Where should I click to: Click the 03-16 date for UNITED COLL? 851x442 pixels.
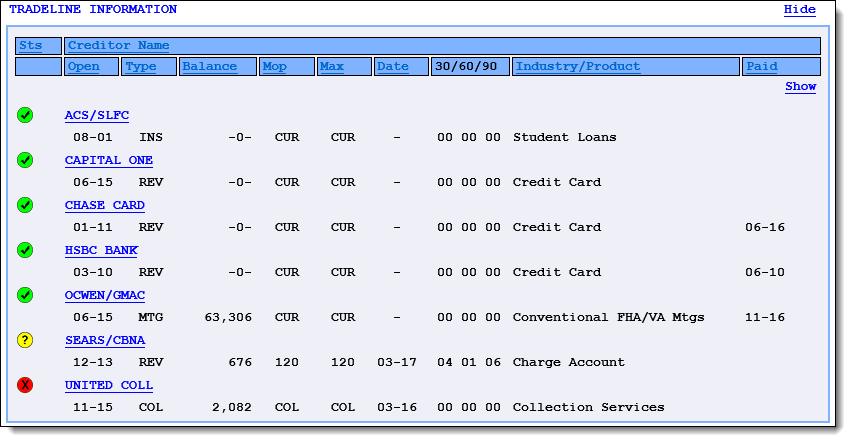click(x=397, y=408)
